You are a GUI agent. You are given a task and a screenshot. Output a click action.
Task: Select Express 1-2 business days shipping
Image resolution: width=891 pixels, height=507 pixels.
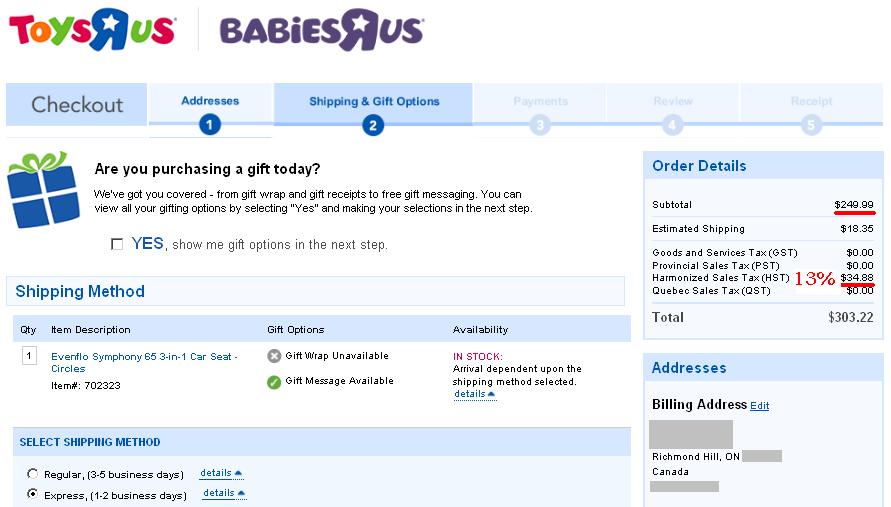click(x=33, y=494)
